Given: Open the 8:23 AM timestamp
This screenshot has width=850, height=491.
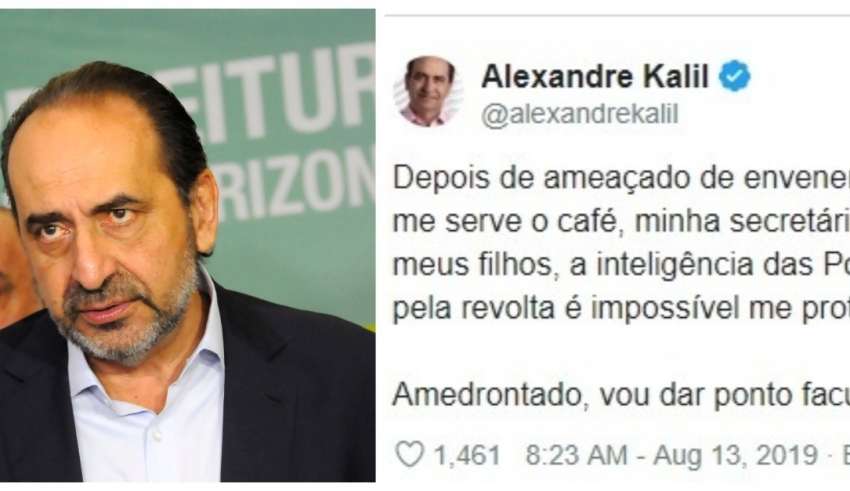Looking at the screenshot, I should coord(576,455).
